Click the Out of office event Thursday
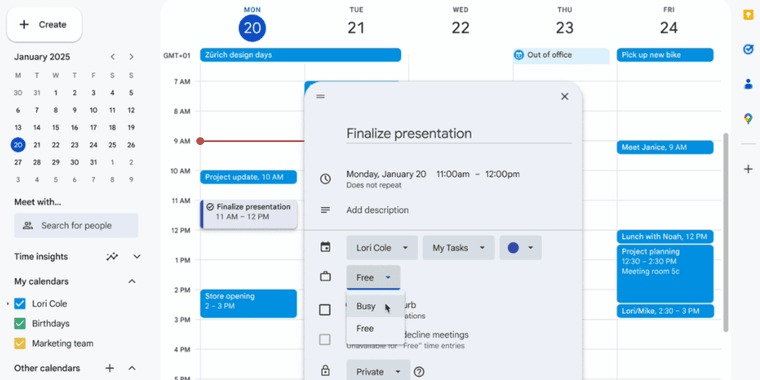 click(561, 56)
